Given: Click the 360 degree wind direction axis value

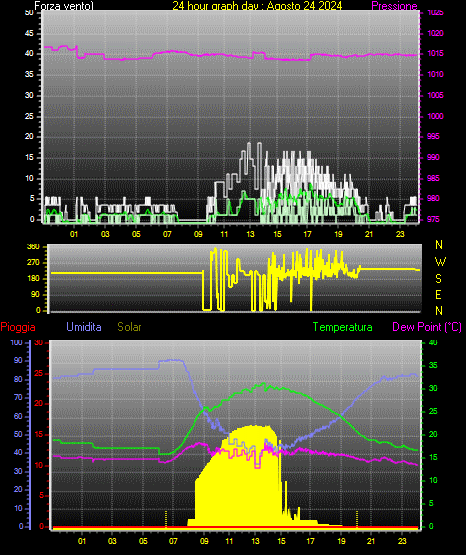Looking at the screenshot, I should coord(33,247).
